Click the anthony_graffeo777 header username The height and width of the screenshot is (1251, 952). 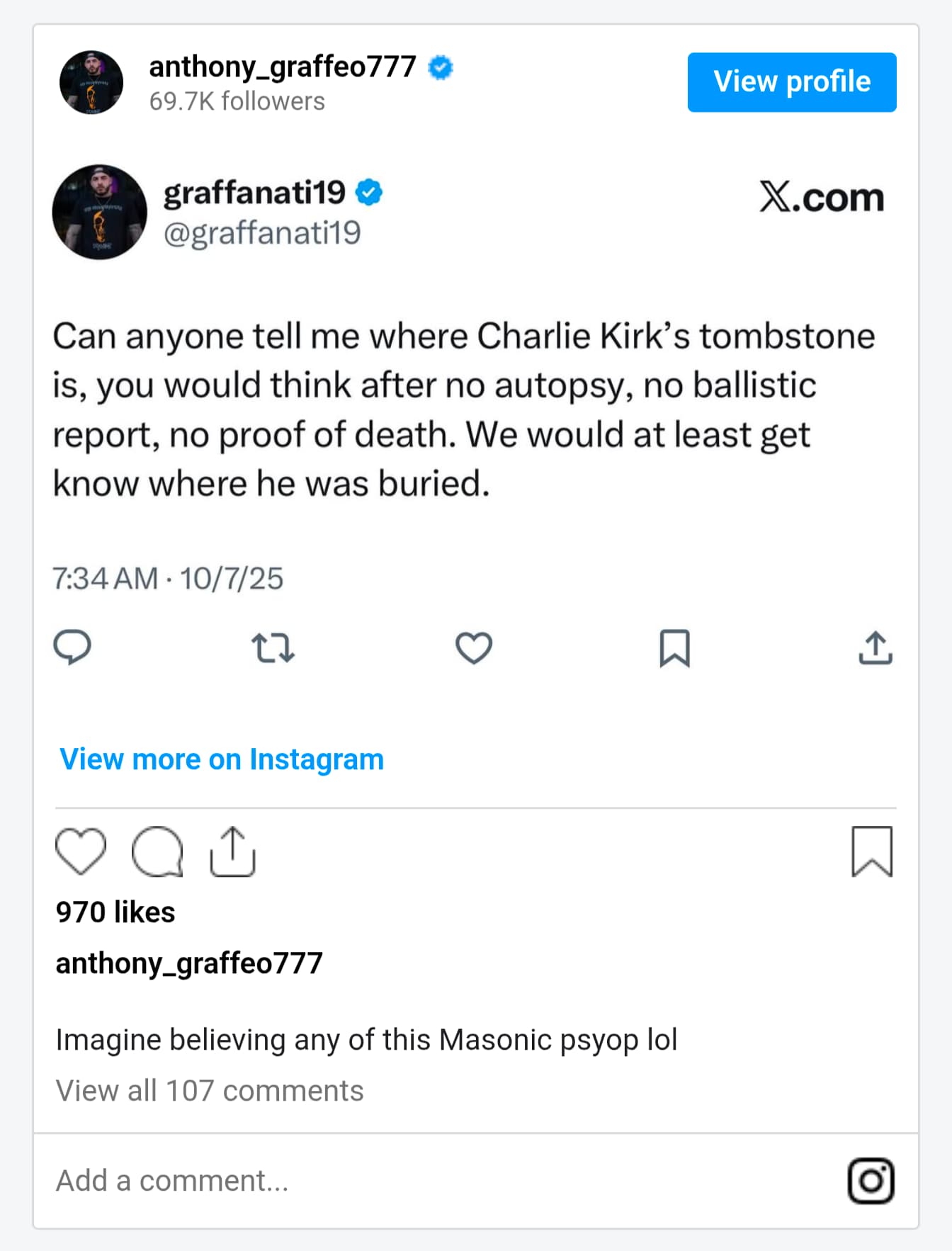(282, 67)
